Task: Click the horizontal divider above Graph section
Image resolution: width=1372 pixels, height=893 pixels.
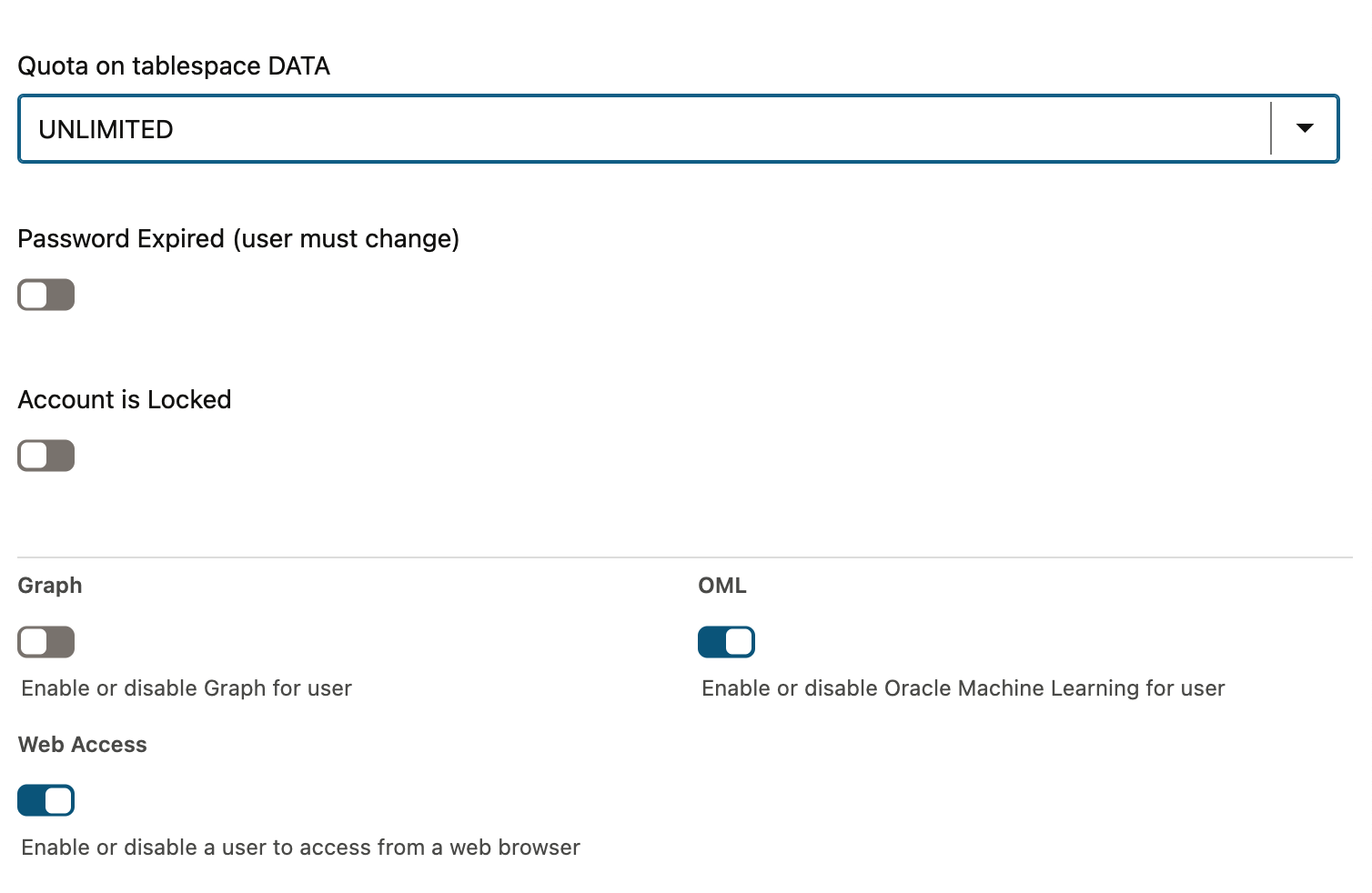Action: [x=682, y=557]
